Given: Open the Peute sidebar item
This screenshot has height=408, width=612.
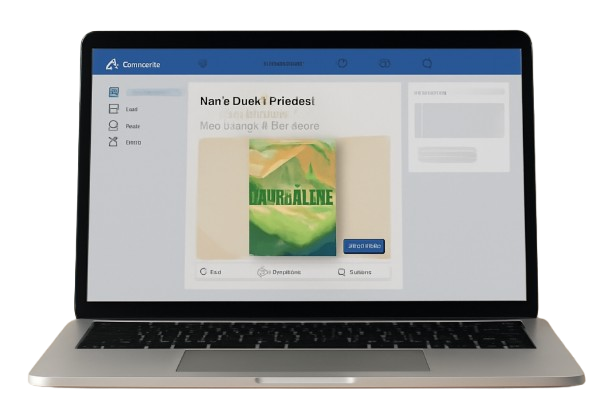Looking at the screenshot, I should point(132,126).
